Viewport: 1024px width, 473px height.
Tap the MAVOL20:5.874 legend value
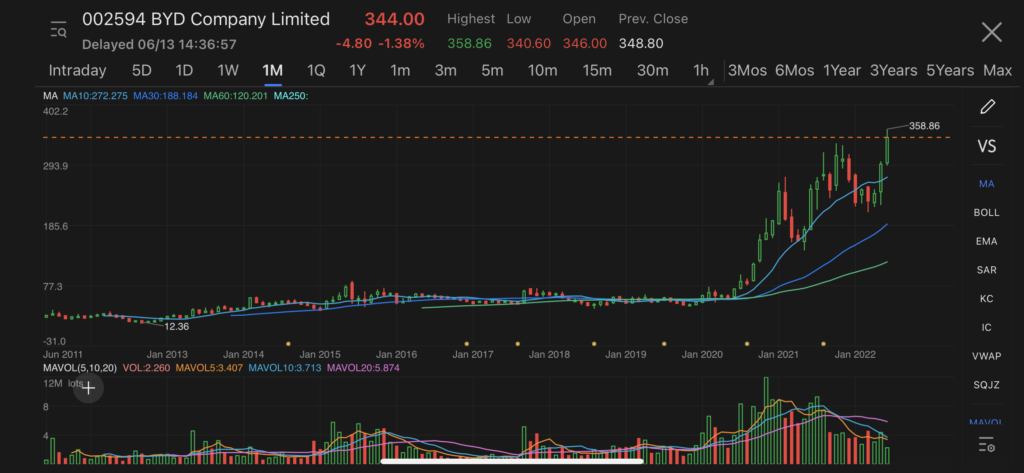[363, 368]
